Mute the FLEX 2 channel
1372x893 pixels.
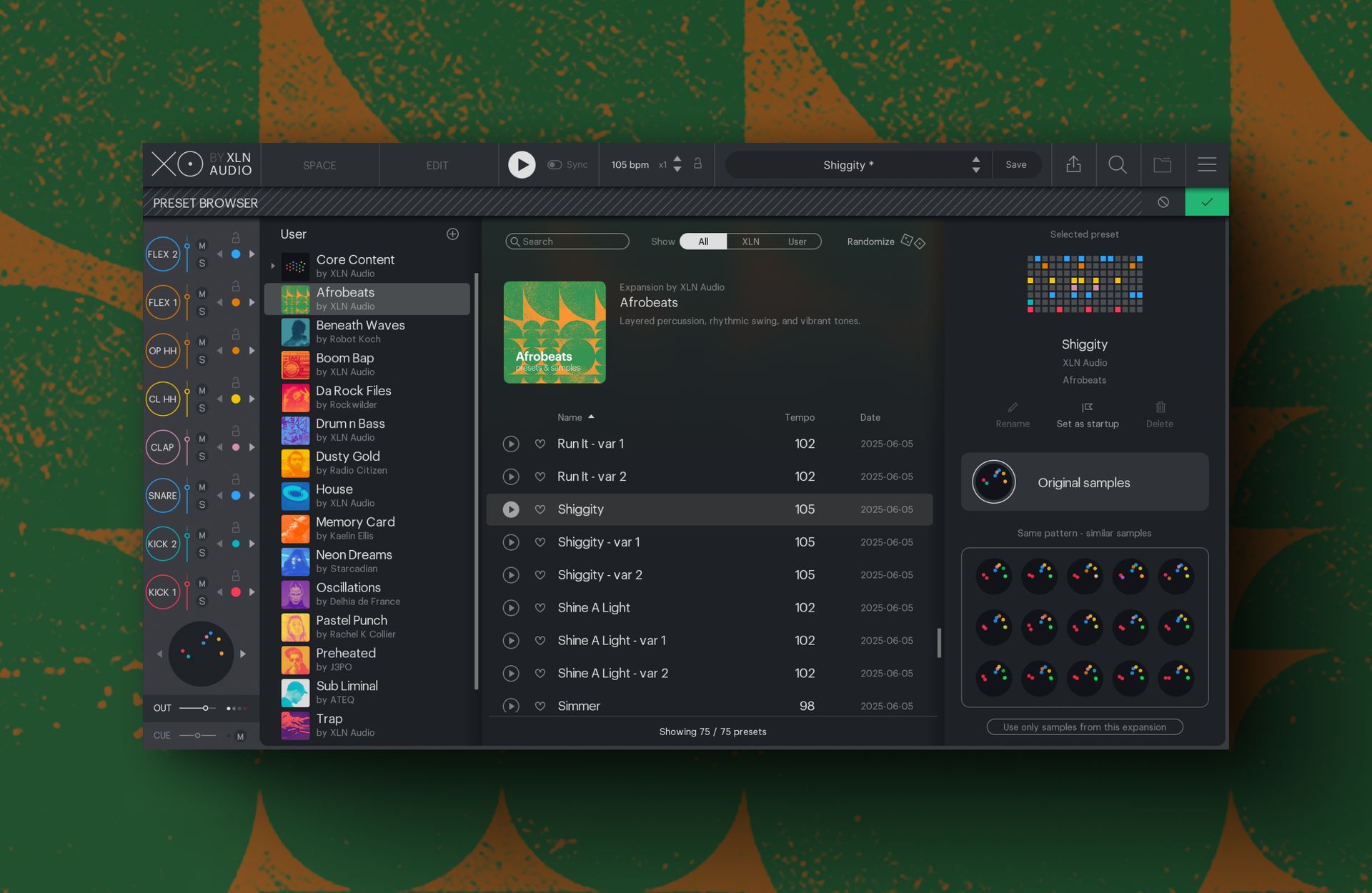coord(202,246)
